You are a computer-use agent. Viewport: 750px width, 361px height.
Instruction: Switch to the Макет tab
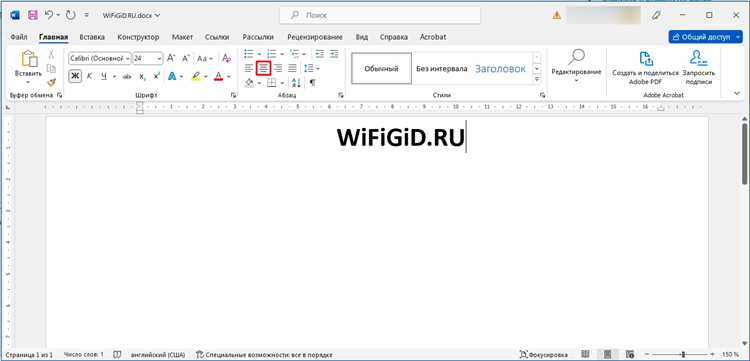pyautogui.click(x=182, y=37)
